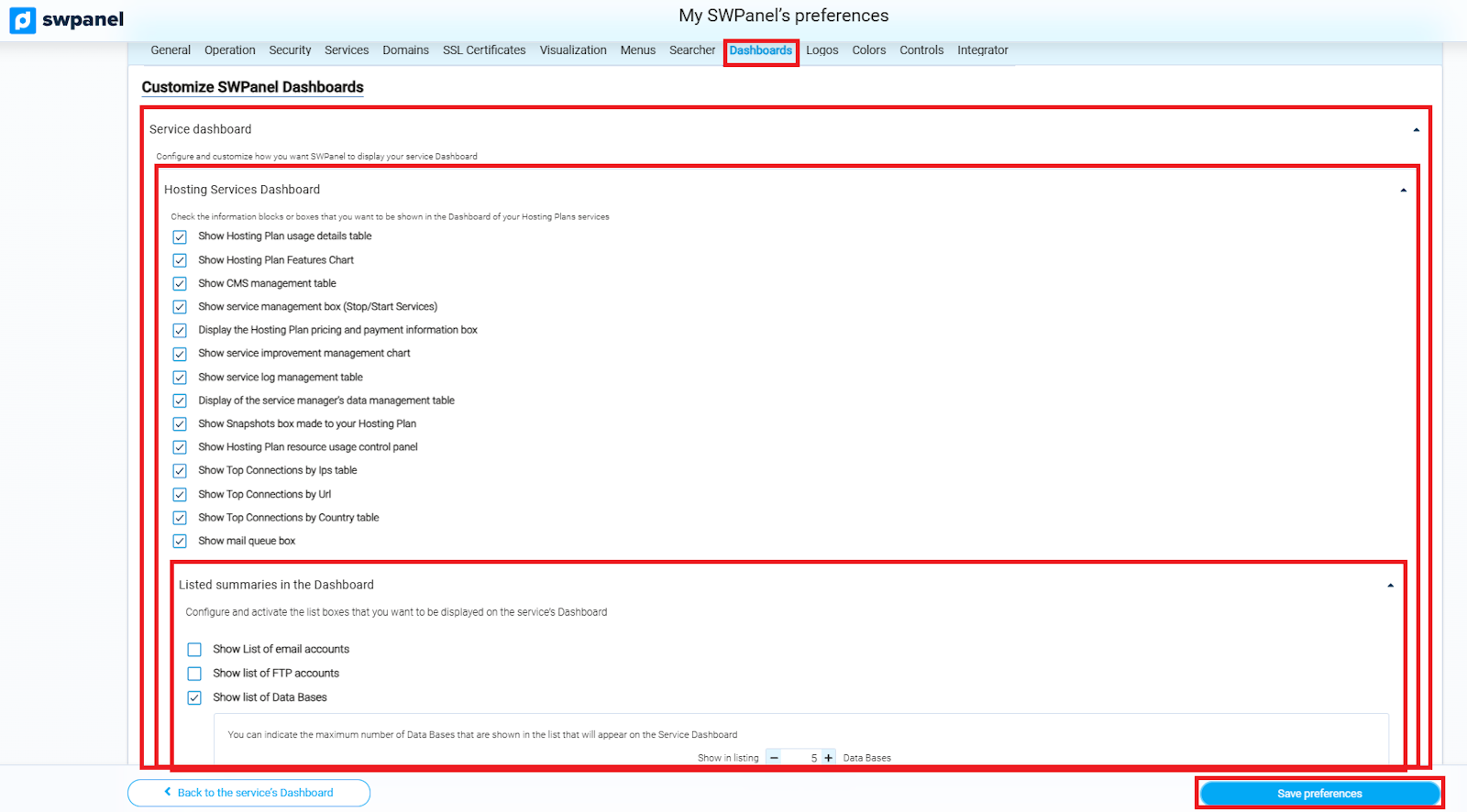Image resolution: width=1467 pixels, height=812 pixels.
Task: Click the Data Bases number input field
Action: pyautogui.click(x=802, y=758)
